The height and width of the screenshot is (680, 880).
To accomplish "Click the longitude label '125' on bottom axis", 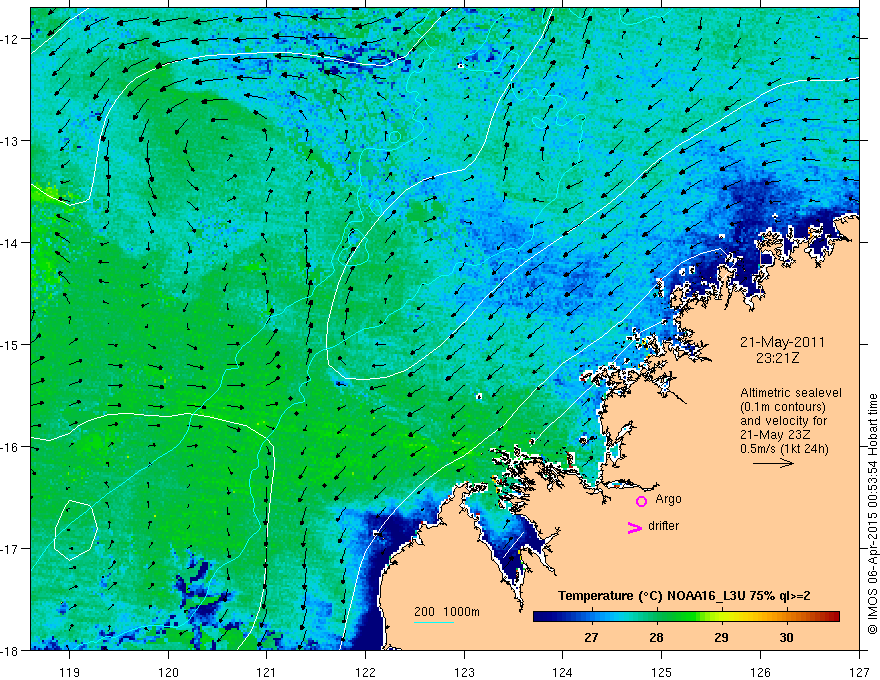I will (662, 673).
